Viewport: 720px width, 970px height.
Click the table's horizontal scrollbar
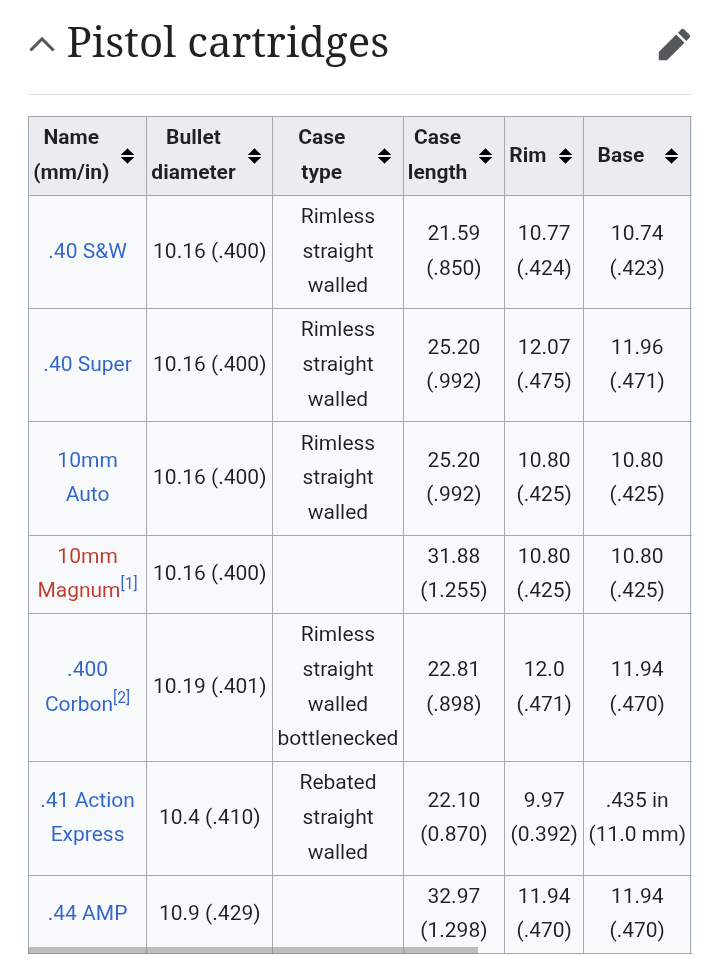pyautogui.click(x=253, y=950)
